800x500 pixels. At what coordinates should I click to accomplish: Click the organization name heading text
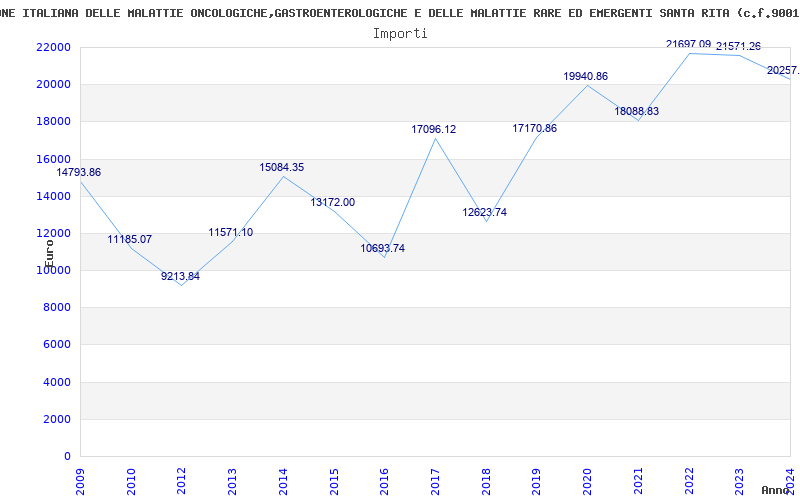400,13
